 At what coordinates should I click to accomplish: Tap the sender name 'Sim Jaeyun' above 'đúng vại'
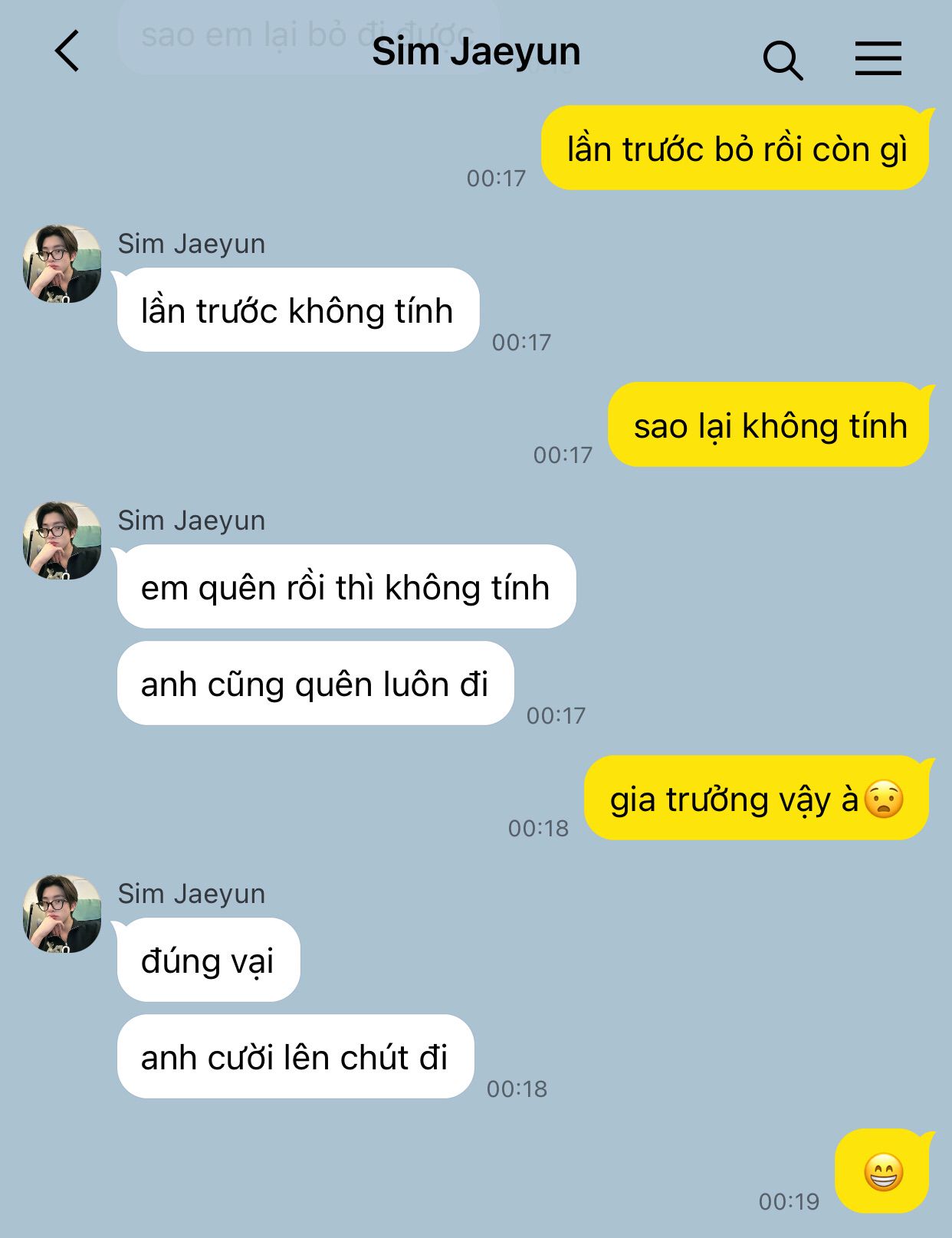(192, 894)
